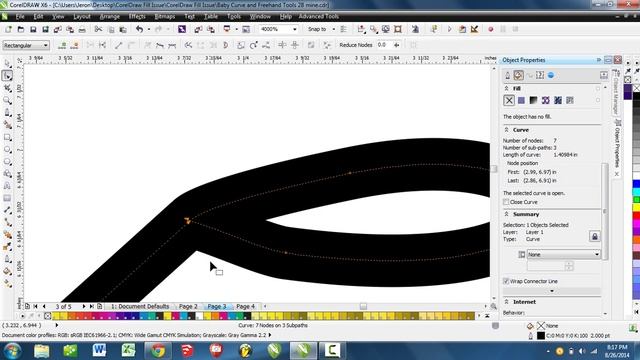The width and height of the screenshot is (640, 360).
Task: Open the Rectangular selection mode dropdown
Action: [x=45, y=45]
